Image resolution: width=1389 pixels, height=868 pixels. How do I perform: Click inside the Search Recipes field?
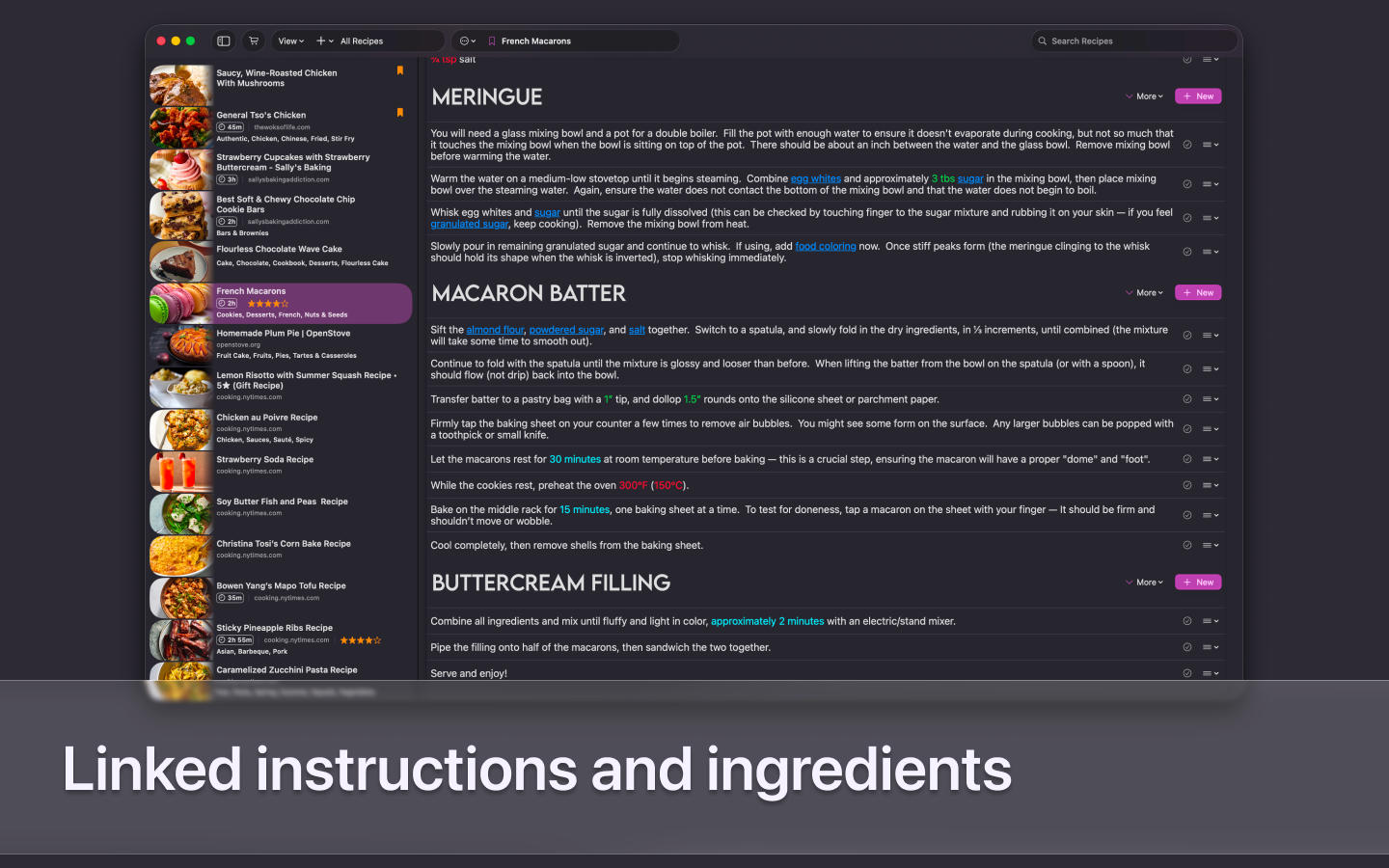[x=1134, y=41]
